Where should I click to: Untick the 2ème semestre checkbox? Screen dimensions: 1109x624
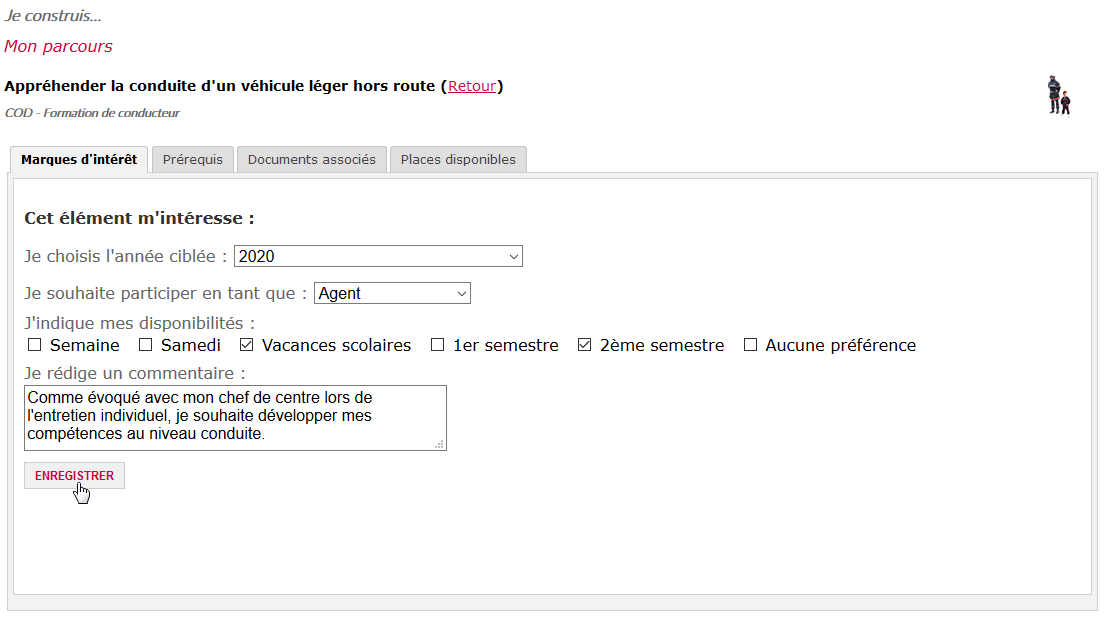pos(584,345)
